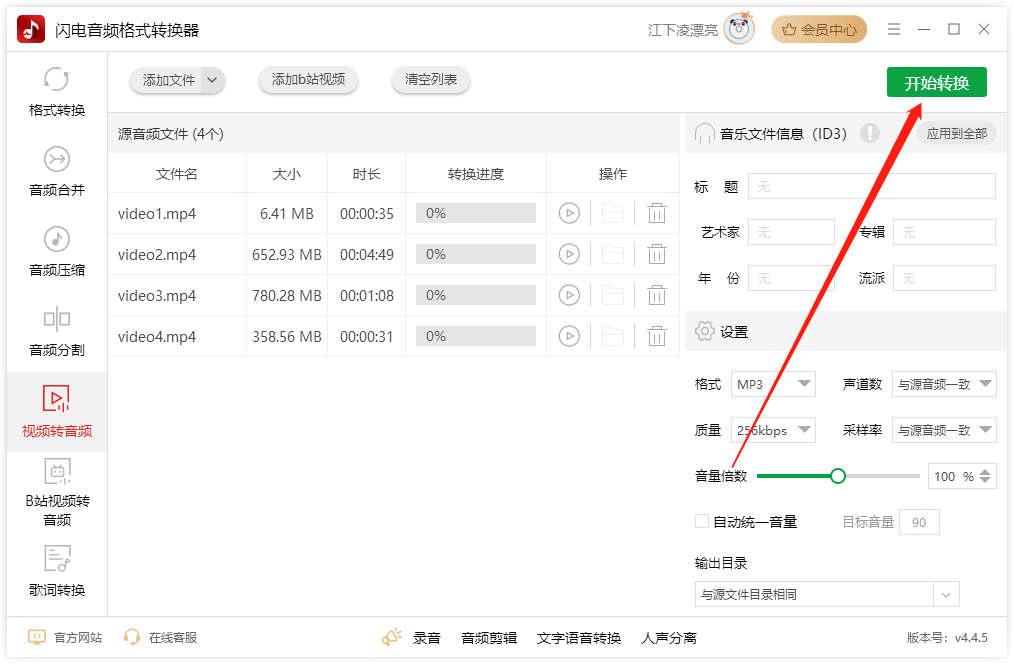The image size is (1014, 664).
Task: Open the 歌词转换 lyrics conversion tab
Action: tap(57, 571)
